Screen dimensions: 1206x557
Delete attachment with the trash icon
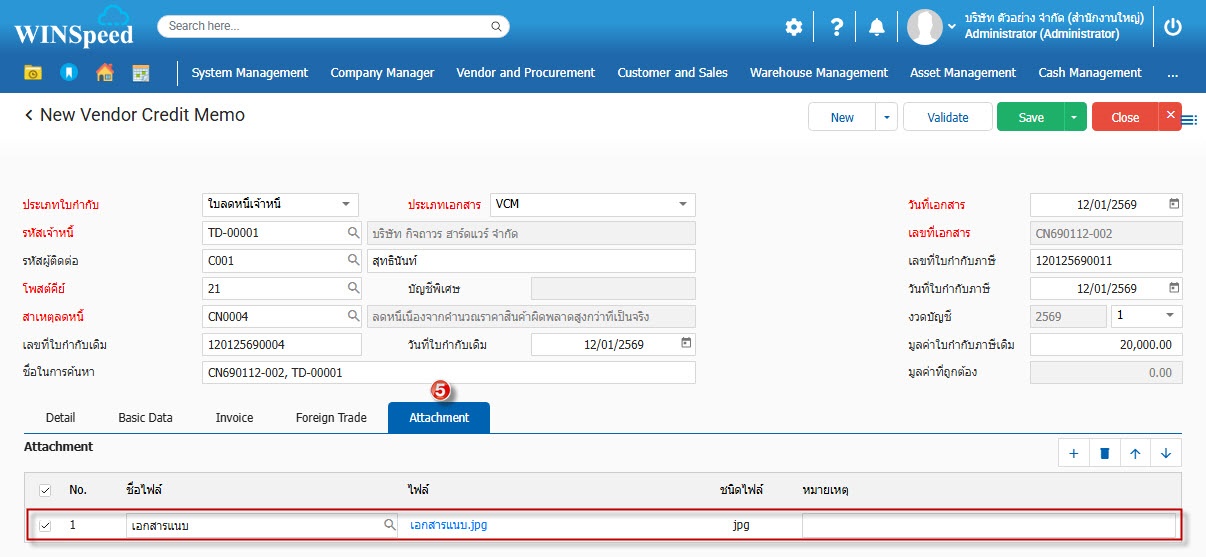[1104, 453]
